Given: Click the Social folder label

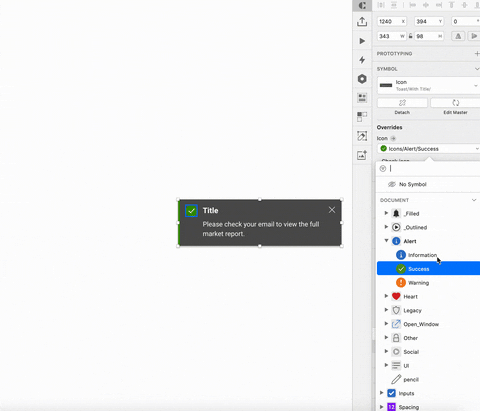Looking at the screenshot, I should (411, 352).
